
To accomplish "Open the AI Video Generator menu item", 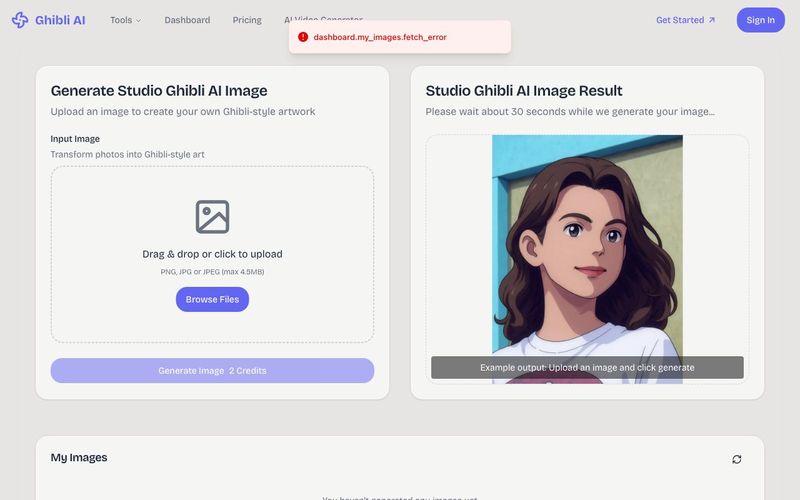I will [x=323, y=19].
